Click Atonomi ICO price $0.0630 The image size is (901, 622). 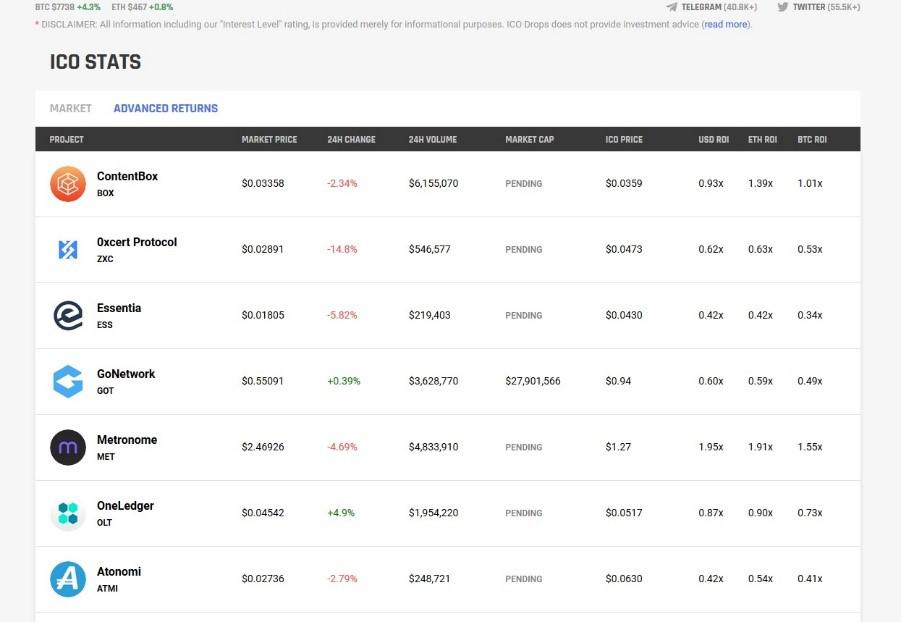coord(624,578)
